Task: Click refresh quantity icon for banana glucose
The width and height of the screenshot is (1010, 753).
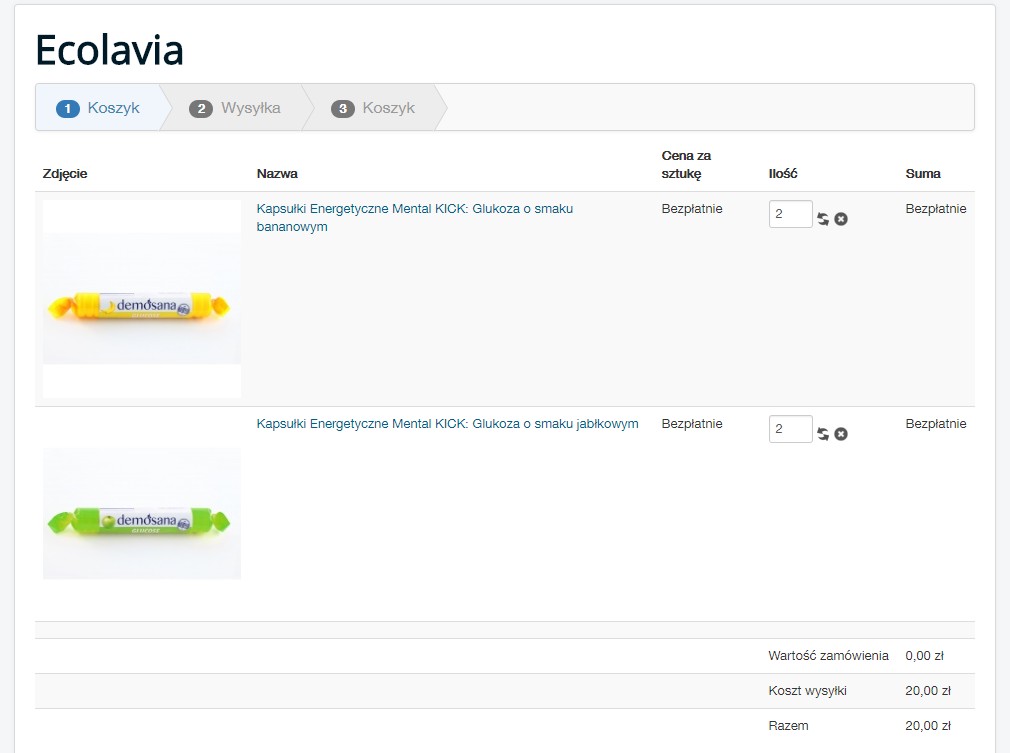Action: pyautogui.click(x=823, y=219)
